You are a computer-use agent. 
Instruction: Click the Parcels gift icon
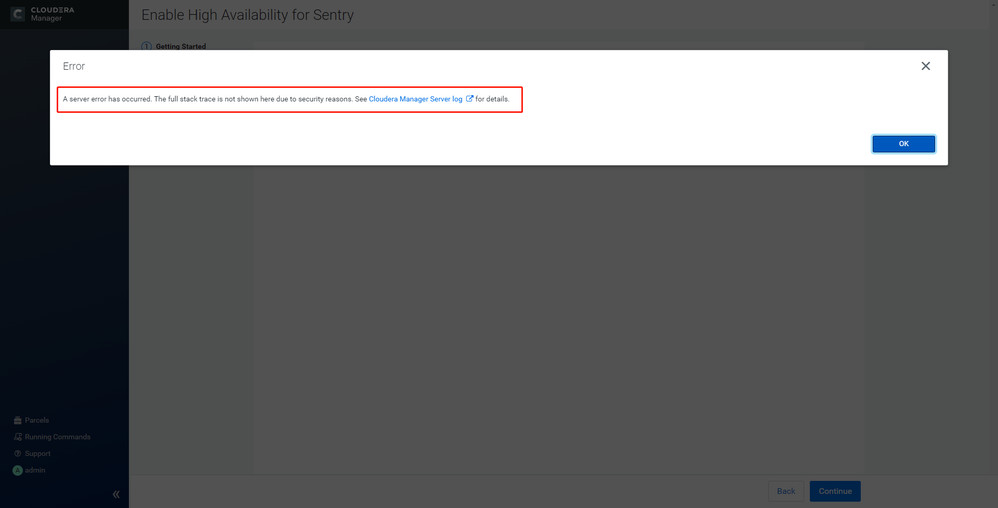tap(18, 420)
